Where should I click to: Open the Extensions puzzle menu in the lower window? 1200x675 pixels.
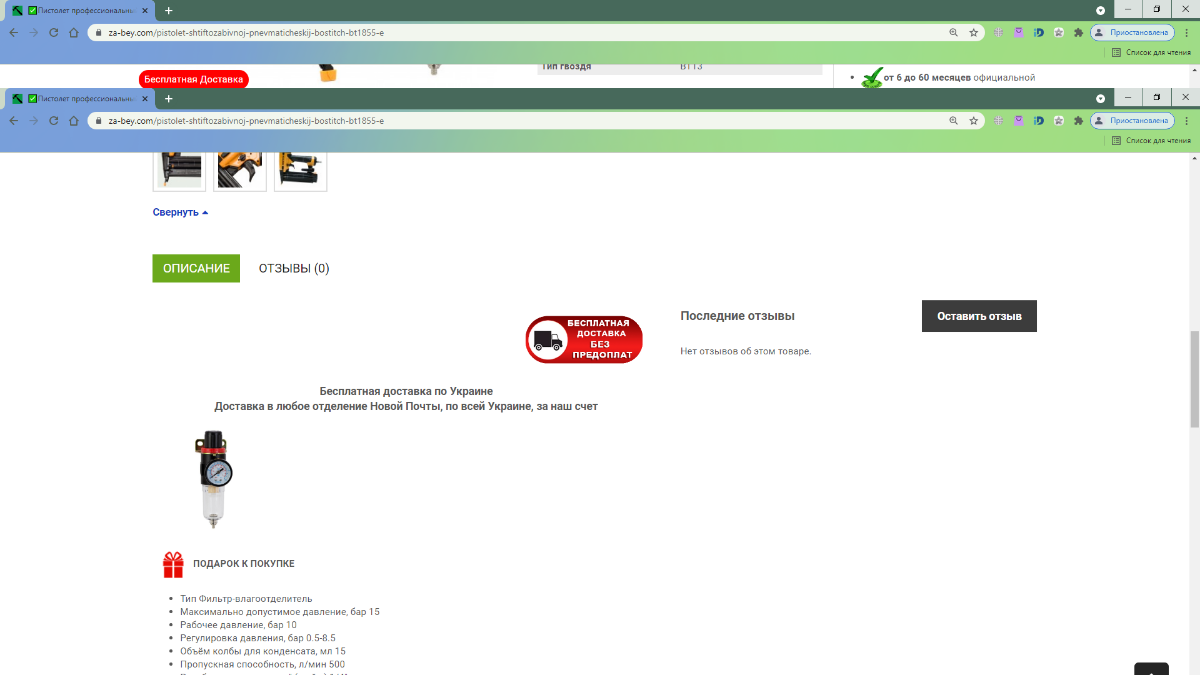coord(1078,120)
